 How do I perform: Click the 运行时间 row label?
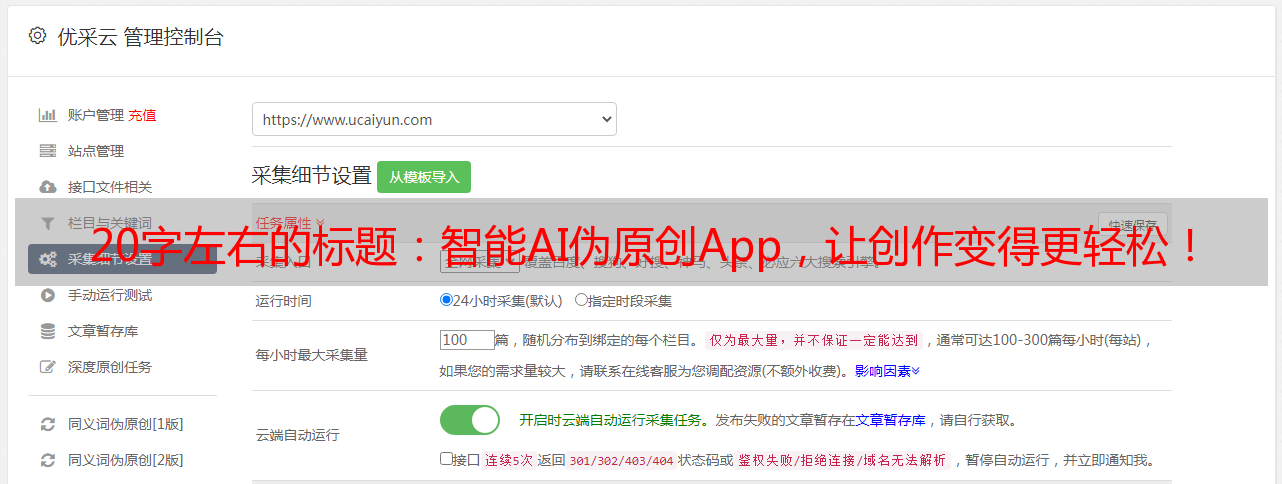click(284, 300)
